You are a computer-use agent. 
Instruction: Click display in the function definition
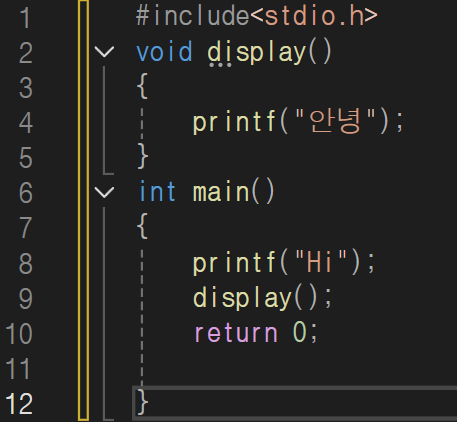(x=257, y=53)
